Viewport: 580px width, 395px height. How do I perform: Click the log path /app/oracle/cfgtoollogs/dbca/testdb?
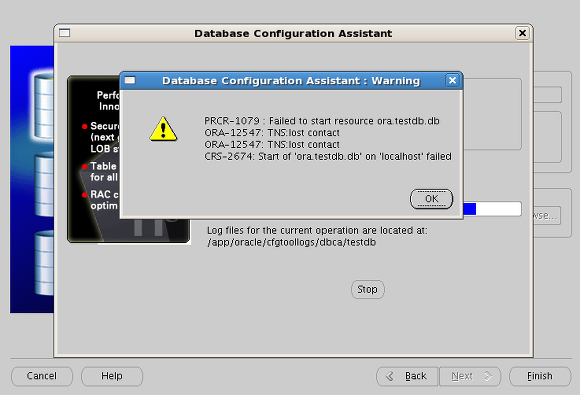coord(291,242)
